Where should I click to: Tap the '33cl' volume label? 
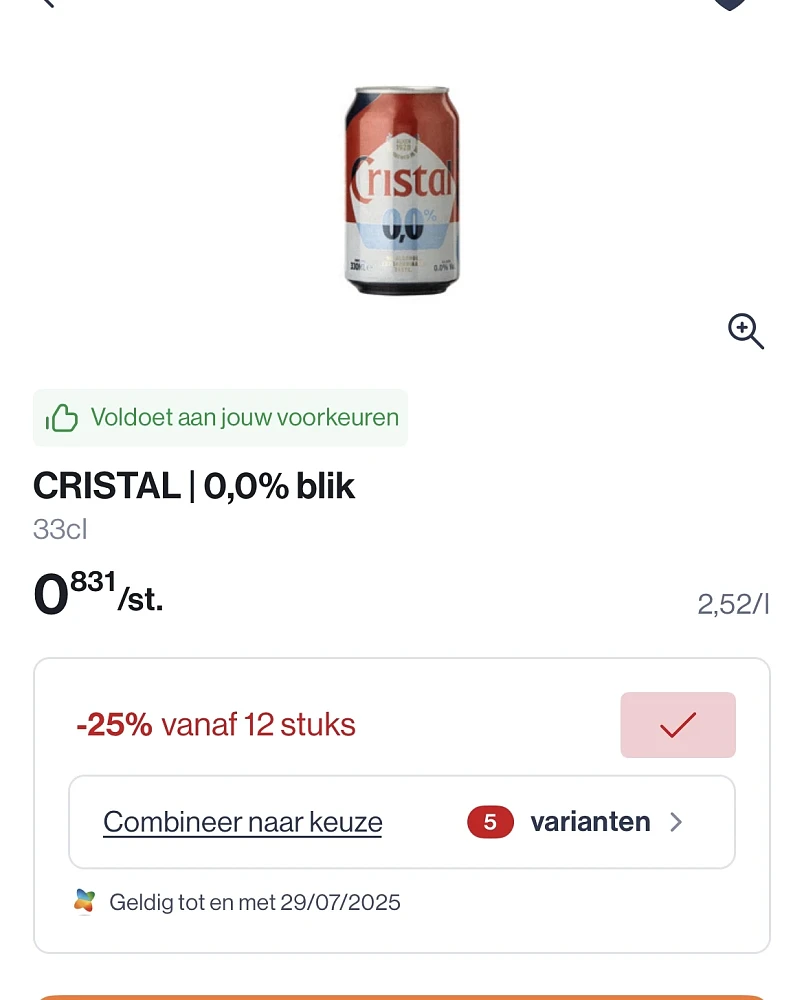pyautogui.click(x=60, y=529)
